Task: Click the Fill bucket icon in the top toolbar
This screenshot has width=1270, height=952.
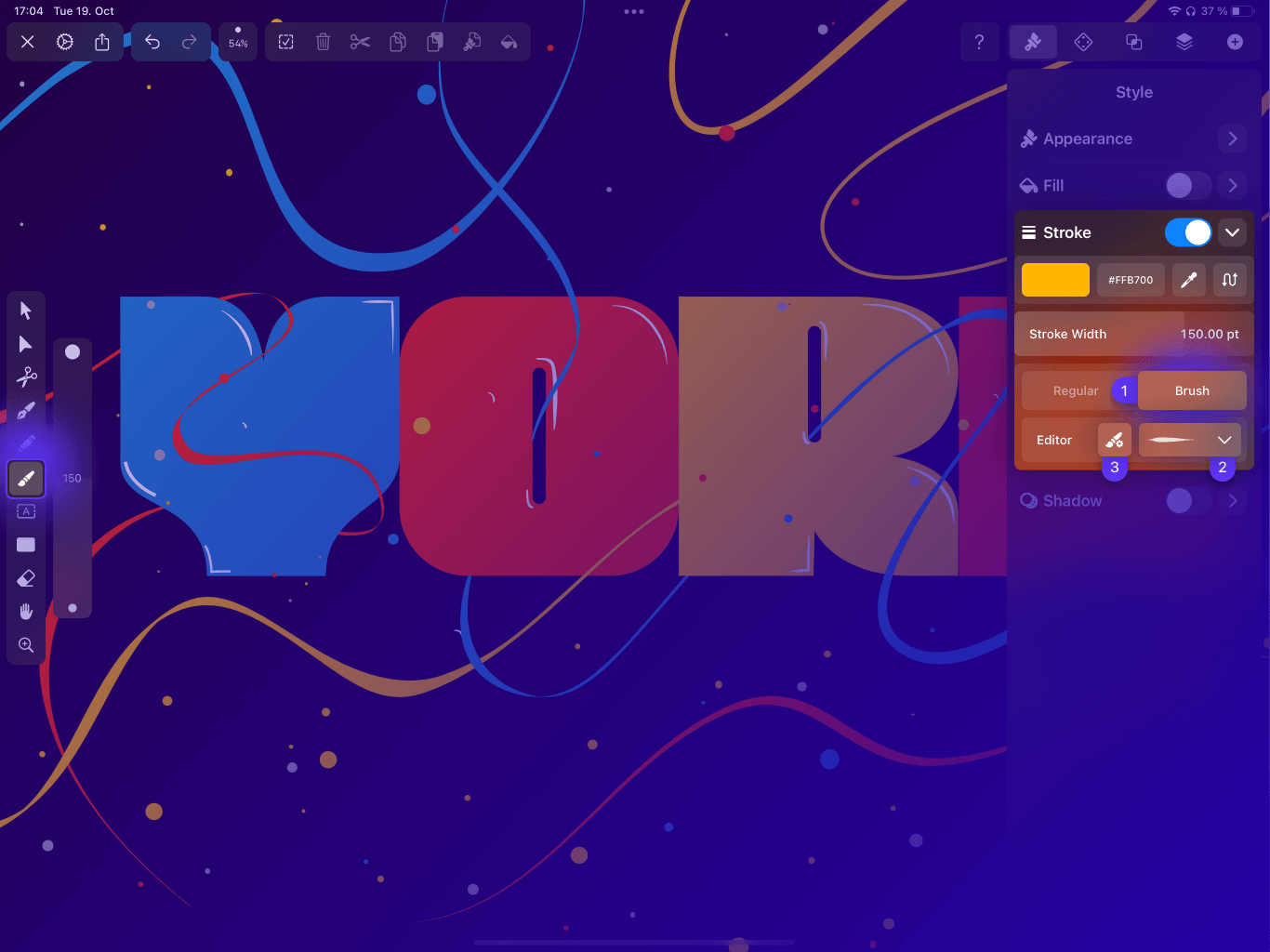Action: pos(509,42)
